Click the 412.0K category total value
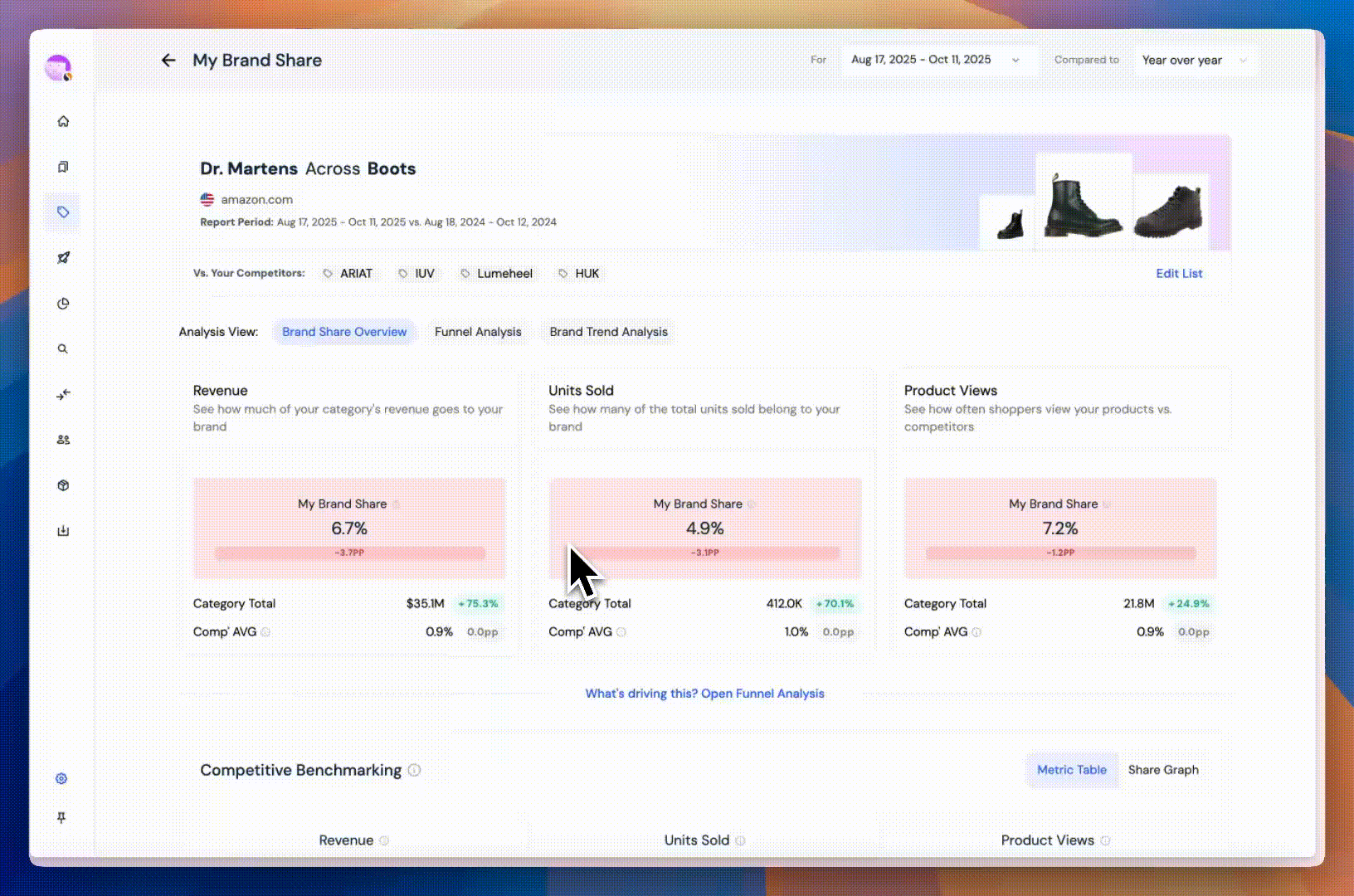The image size is (1354, 896). (784, 604)
